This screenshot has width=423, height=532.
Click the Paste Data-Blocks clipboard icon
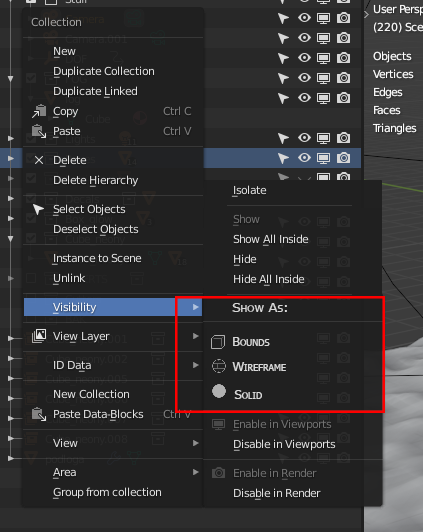click(39, 414)
